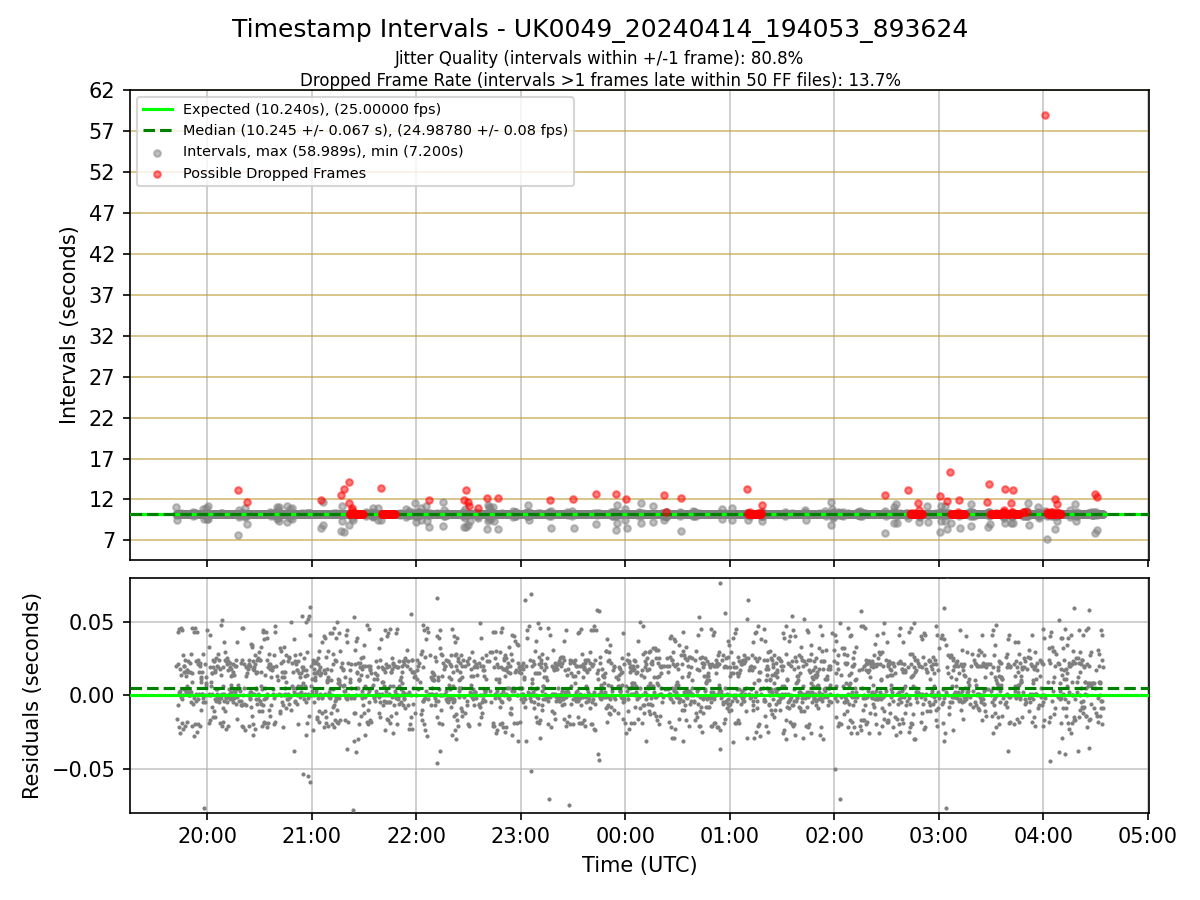Click the Expected (10.240s) legend entry
1200x900 pixels.
click(x=312, y=109)
